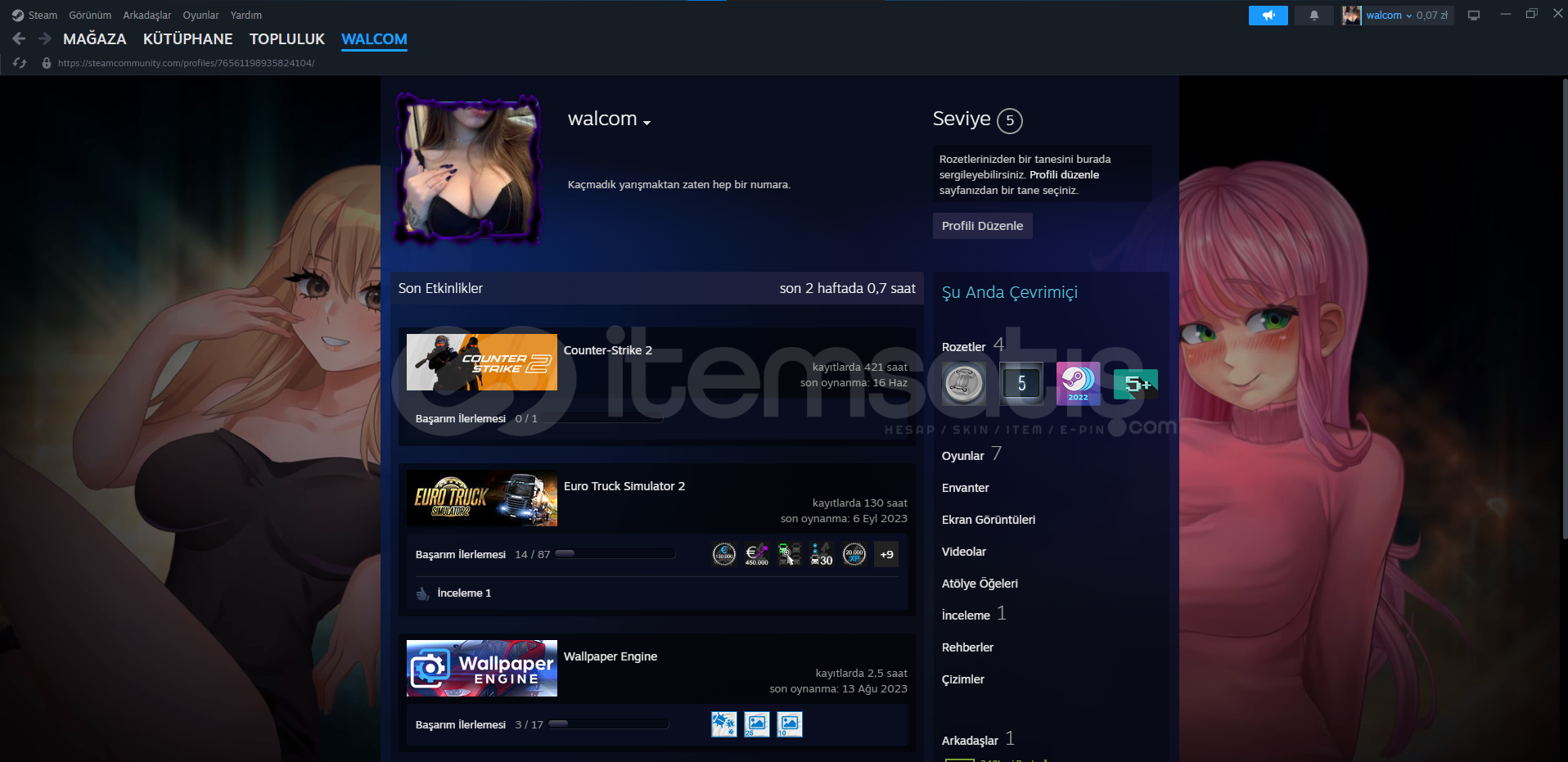View first Euro Truck Simulator 2 achievement icon
1568x762 pixels.
click(724, 554)
